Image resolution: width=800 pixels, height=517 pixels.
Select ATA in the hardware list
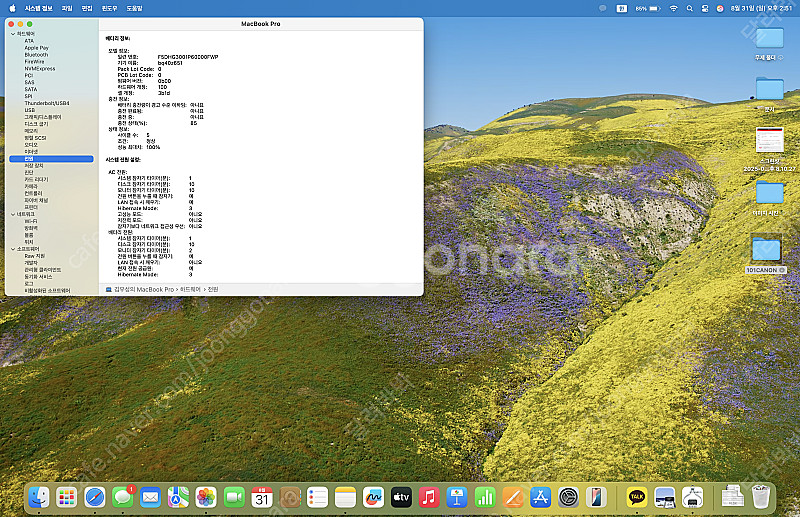[x=29, y=41]
